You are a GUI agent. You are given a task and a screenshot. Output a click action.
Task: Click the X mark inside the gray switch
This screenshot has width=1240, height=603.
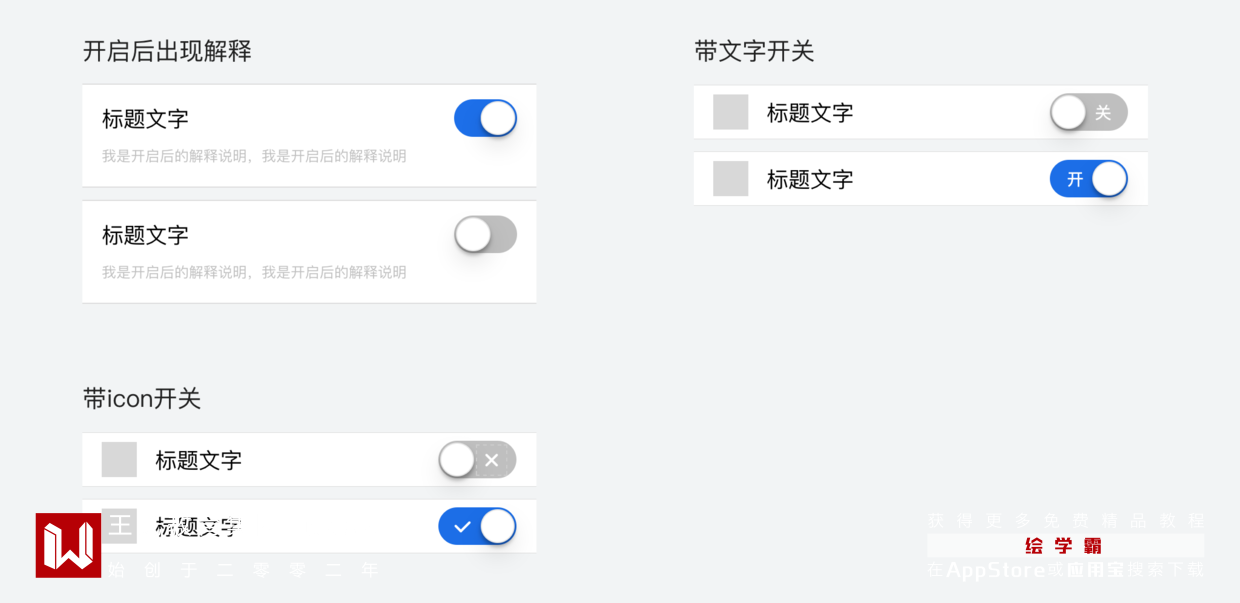click(x=491, y=460)
